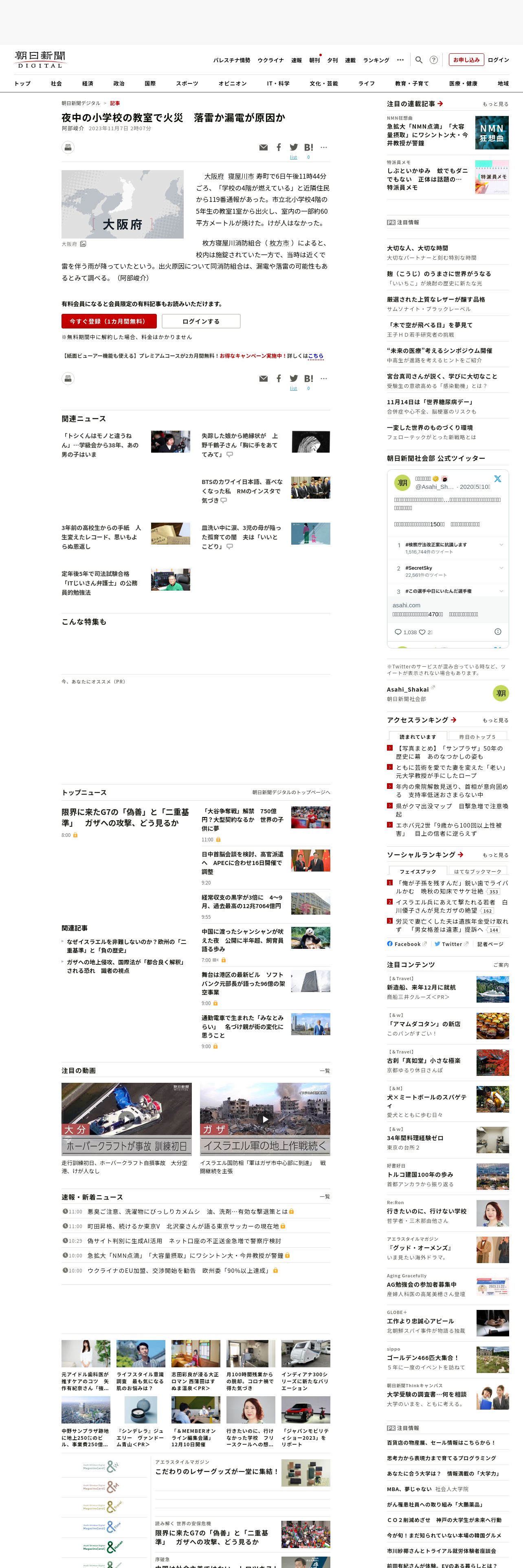Switch to 読まれています ranking tab
The image size is (523, 1568).
click(418, 736)
